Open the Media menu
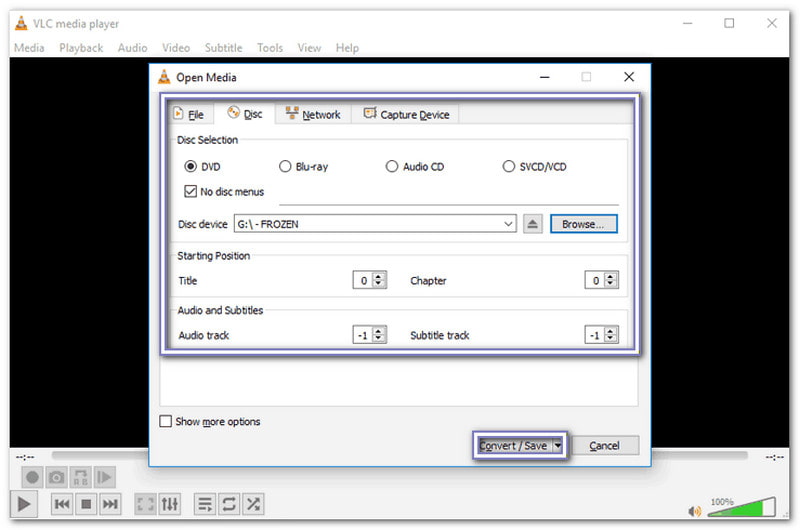Screen dimensions: 800x530 [x=28, y=47]
